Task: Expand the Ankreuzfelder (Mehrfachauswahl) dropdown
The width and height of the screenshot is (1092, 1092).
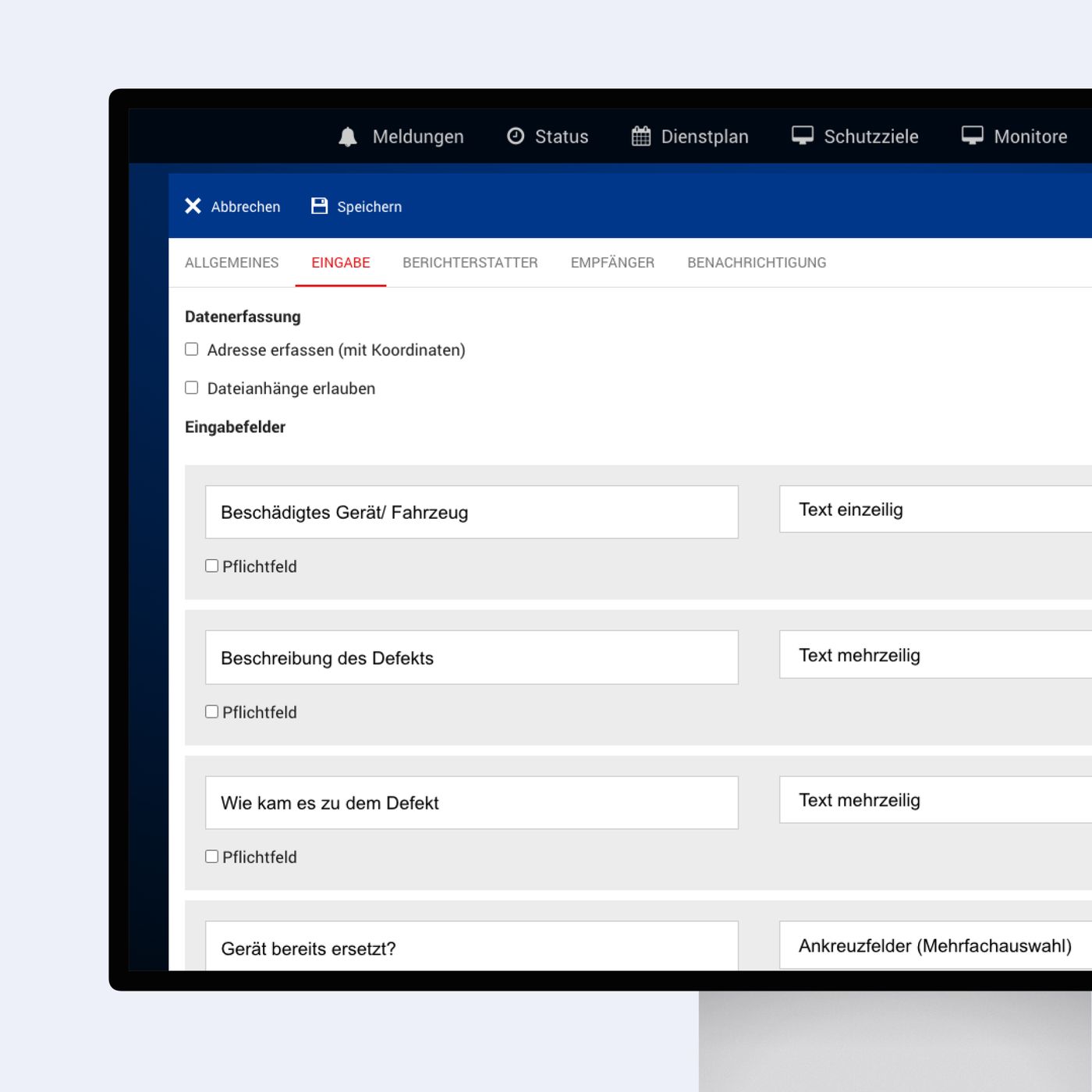Action: [936, 946]
